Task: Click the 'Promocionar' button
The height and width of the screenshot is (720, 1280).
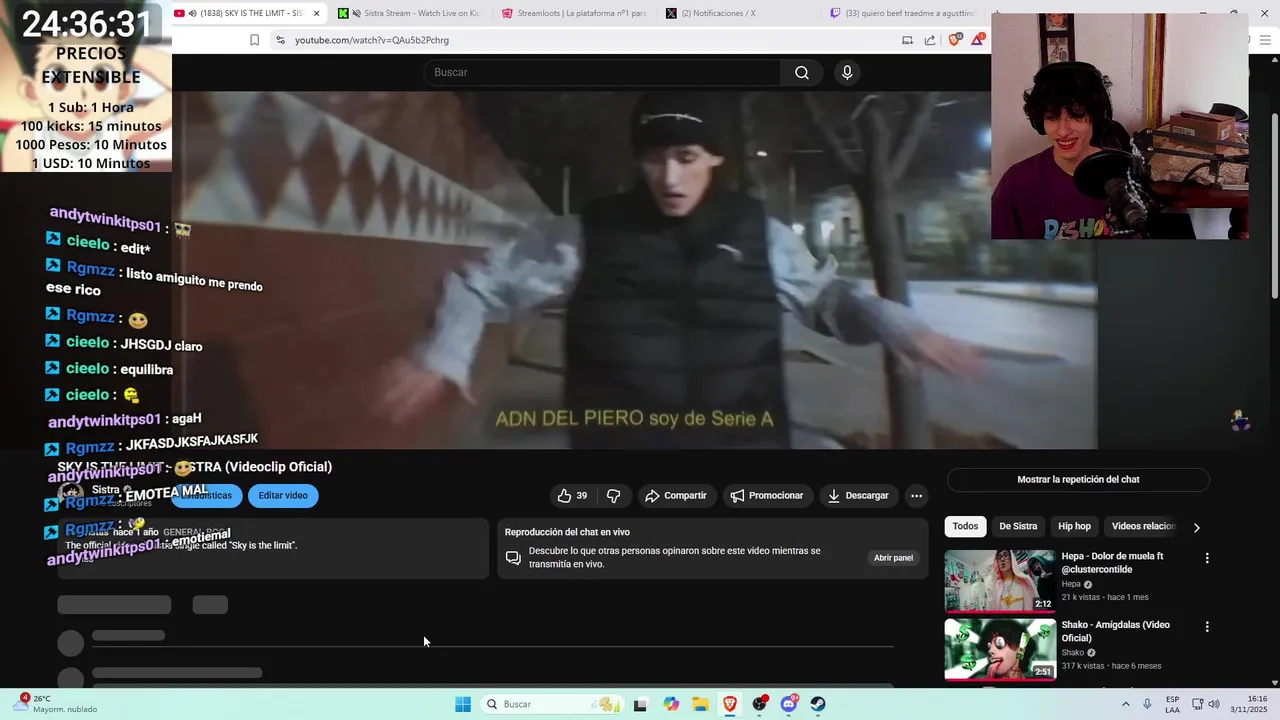Action: pos(767,495)
